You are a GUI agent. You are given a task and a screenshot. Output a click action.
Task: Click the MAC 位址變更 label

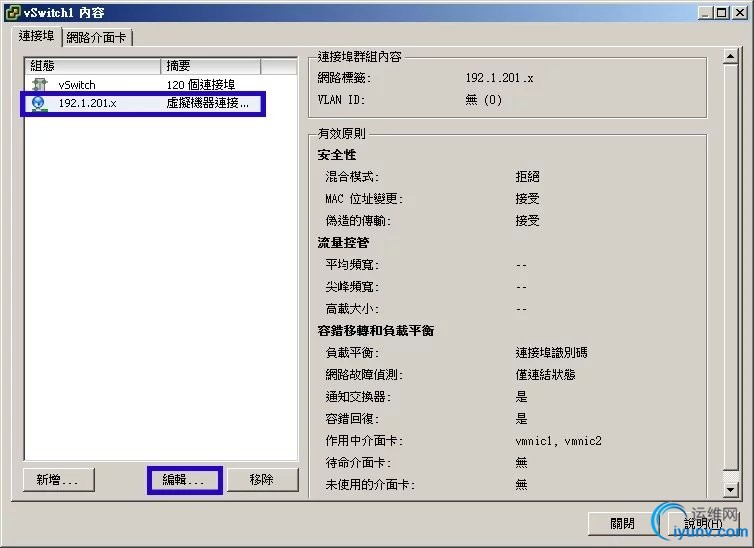(x=364, y=199)
